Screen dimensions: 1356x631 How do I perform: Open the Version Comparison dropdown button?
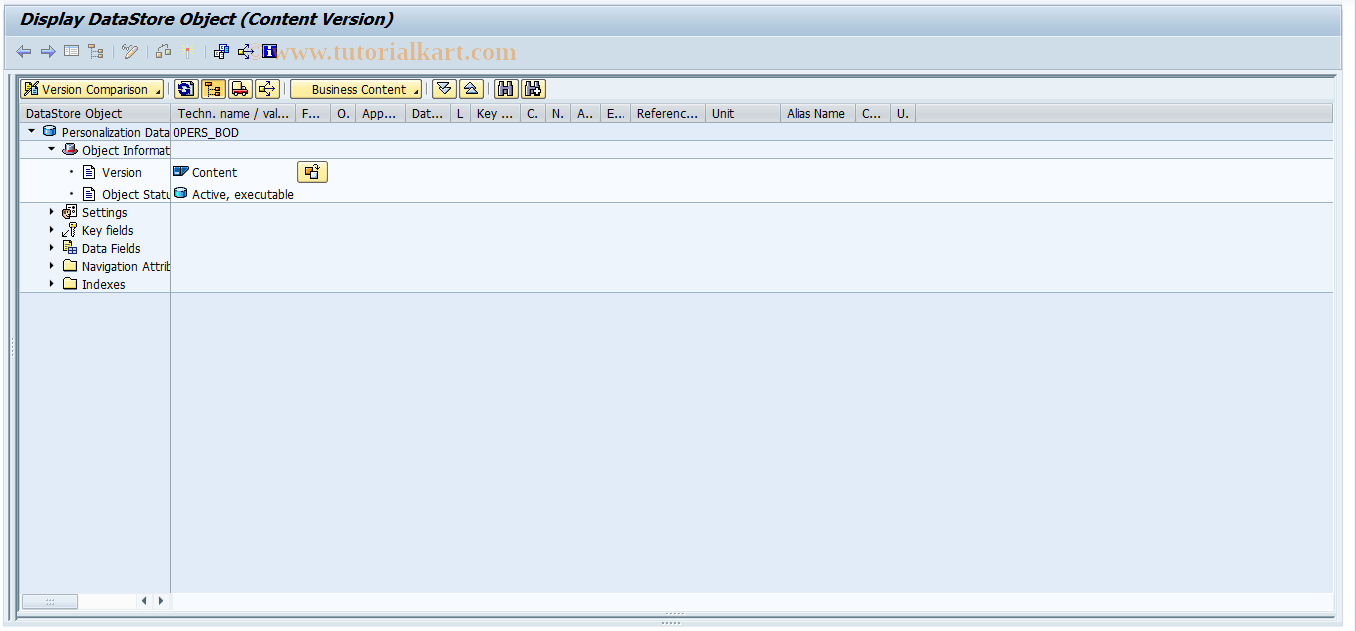[x=92, y=89]
